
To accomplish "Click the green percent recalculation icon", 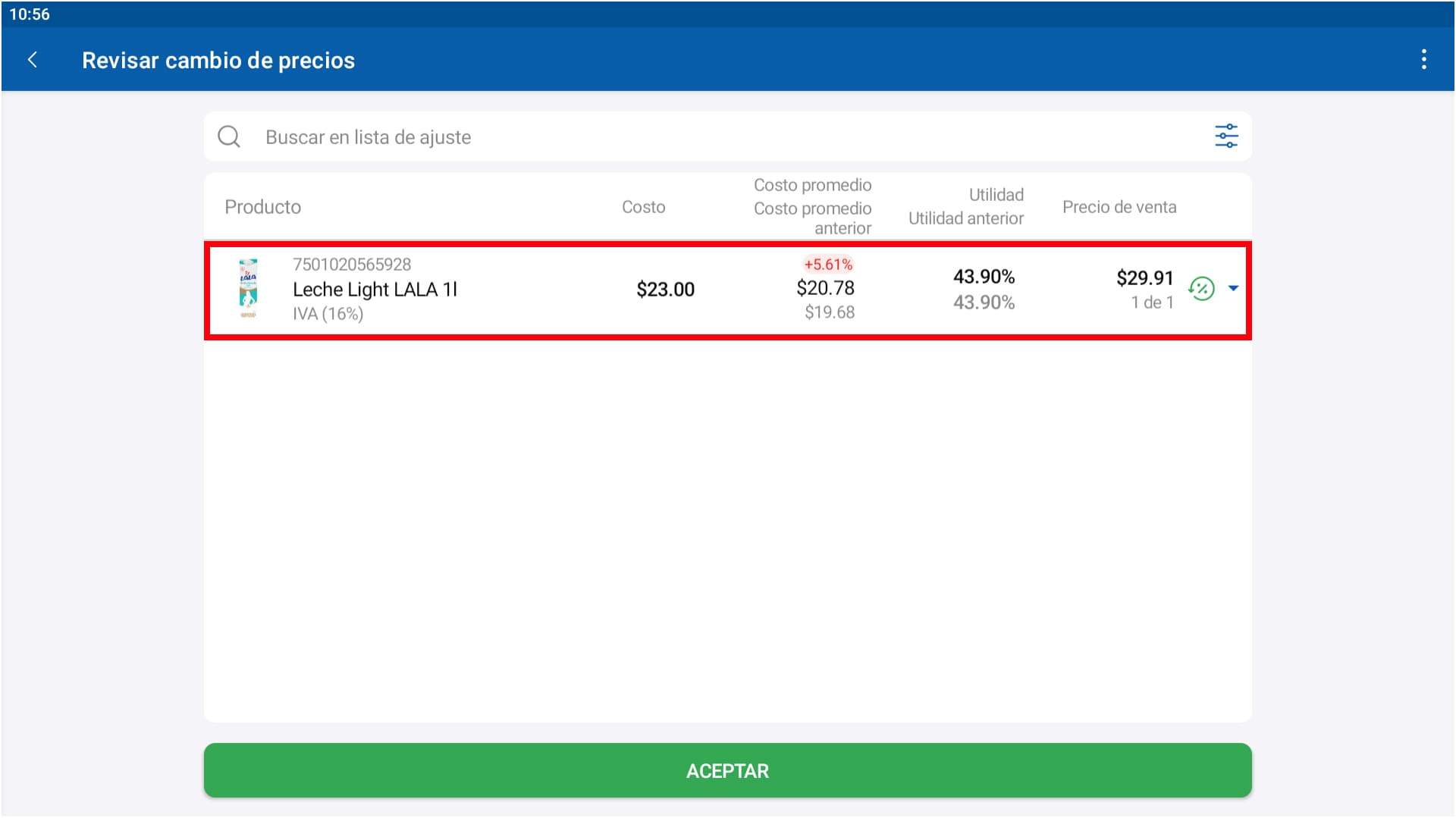I will point(1201,289).
